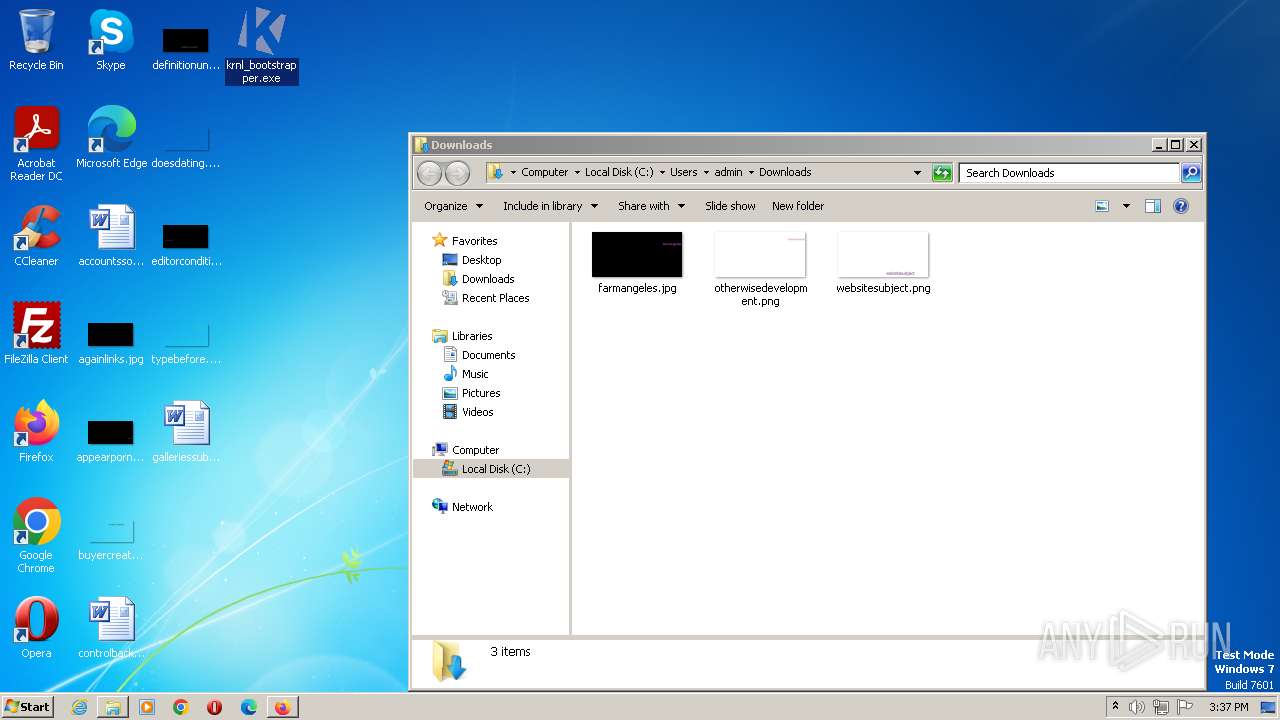The width and height of the screenshot is (1280, 720).
Task: Open Include in library dropdown
Action: 550,206
